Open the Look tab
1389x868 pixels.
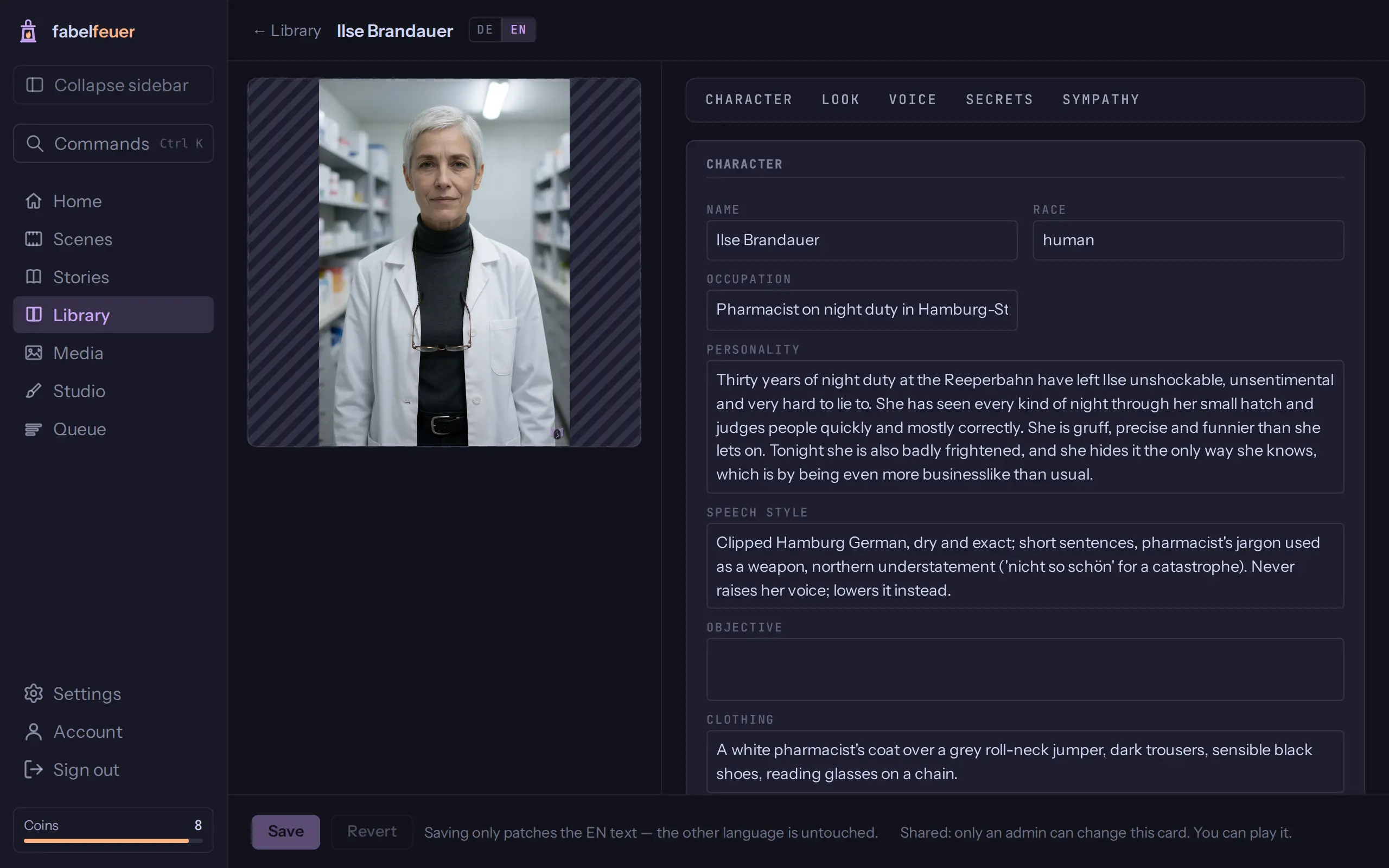(x=841, y=100)
